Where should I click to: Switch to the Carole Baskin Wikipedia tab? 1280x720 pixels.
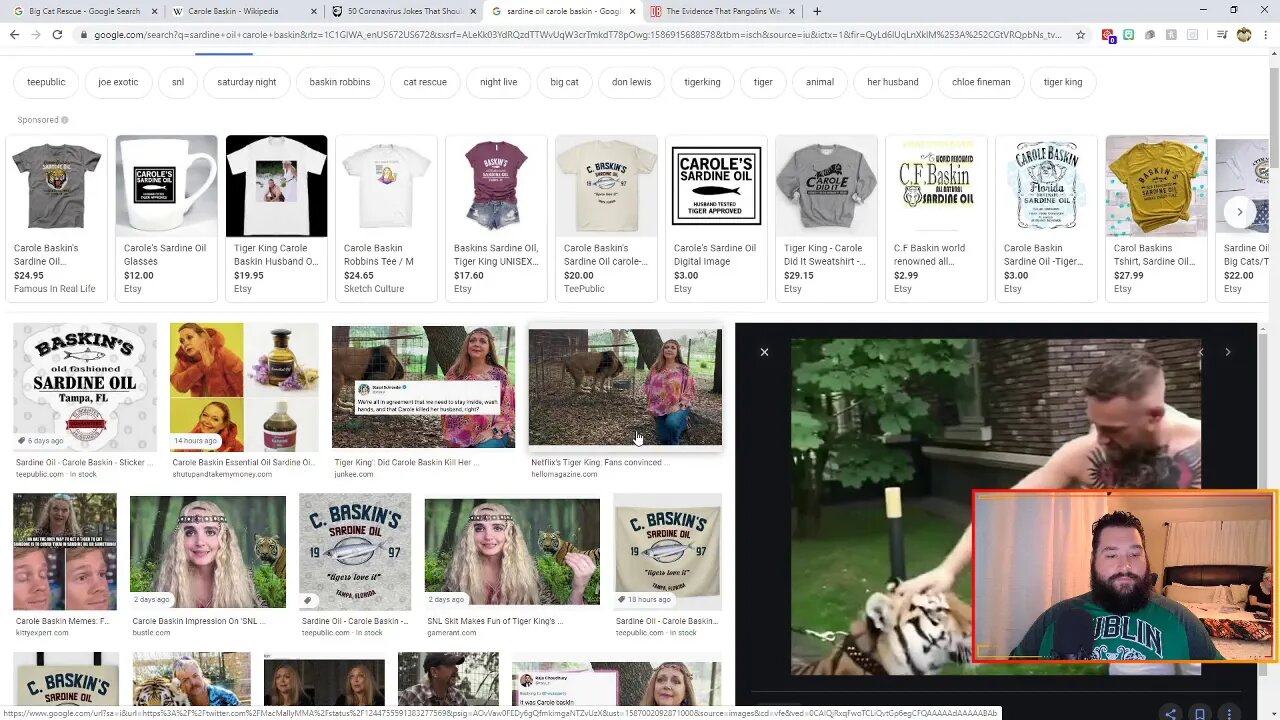(x=243, y=11)
